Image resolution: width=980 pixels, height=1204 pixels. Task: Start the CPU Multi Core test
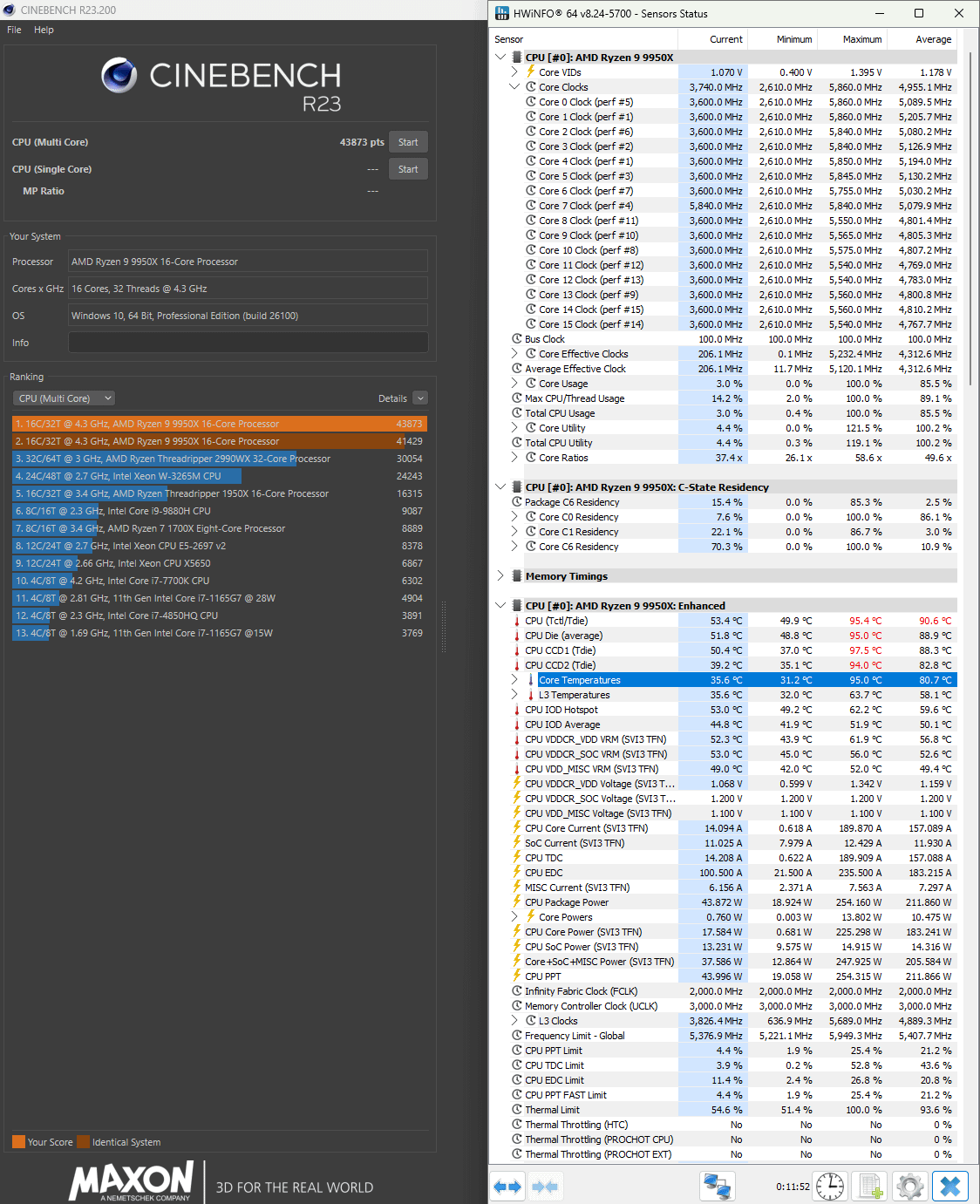[408, 142]
